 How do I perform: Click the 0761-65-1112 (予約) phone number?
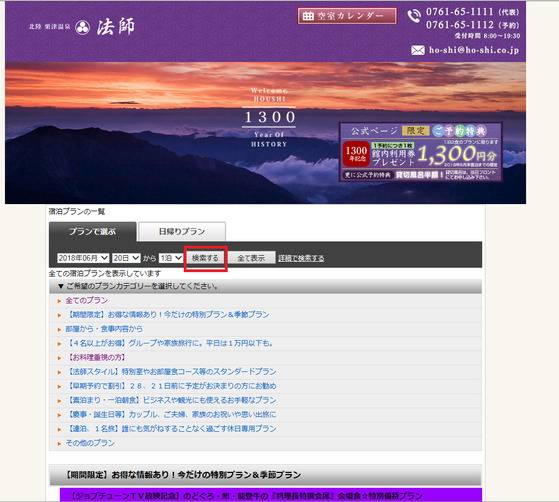473,25
